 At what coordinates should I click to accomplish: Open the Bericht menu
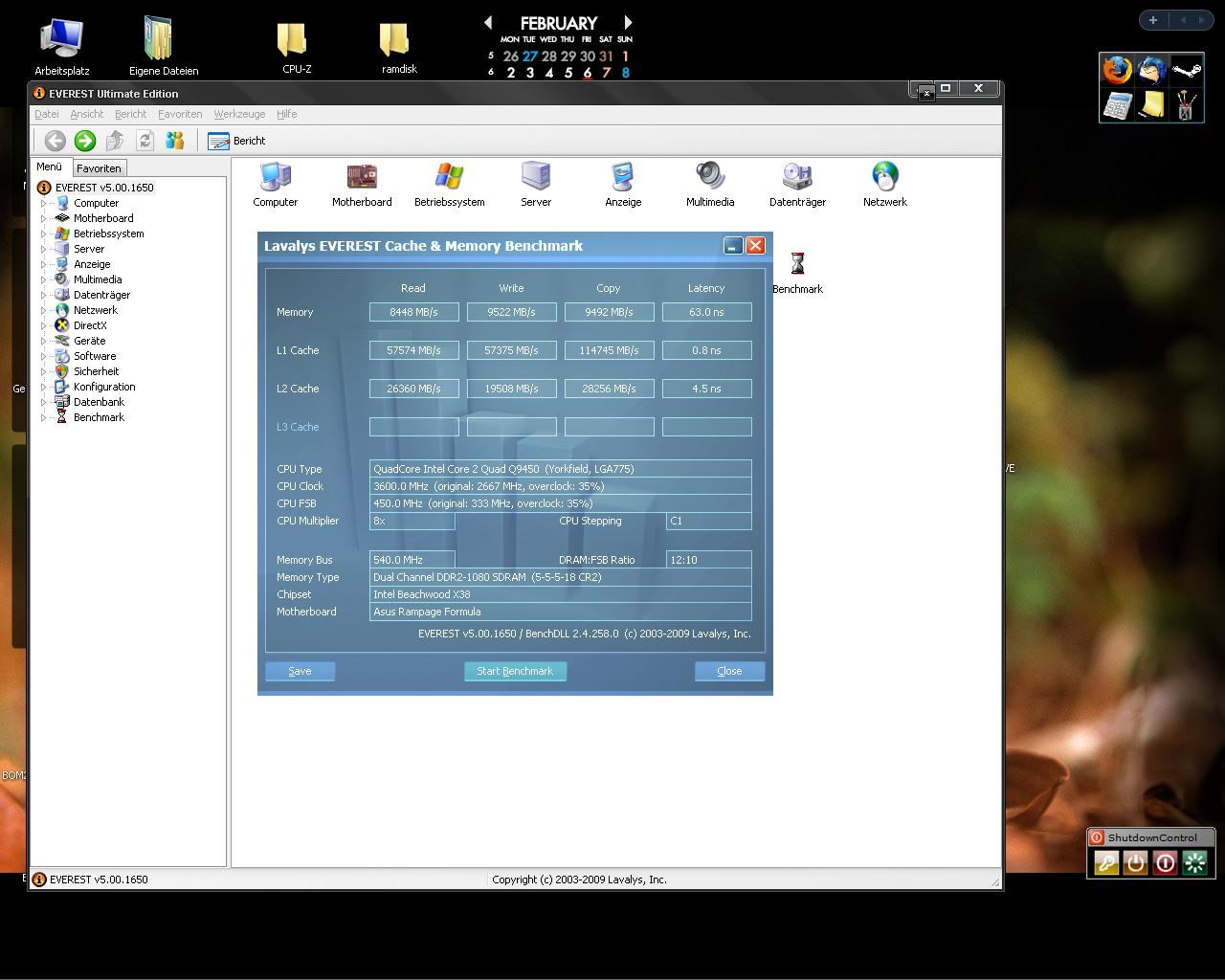point(130,114)
